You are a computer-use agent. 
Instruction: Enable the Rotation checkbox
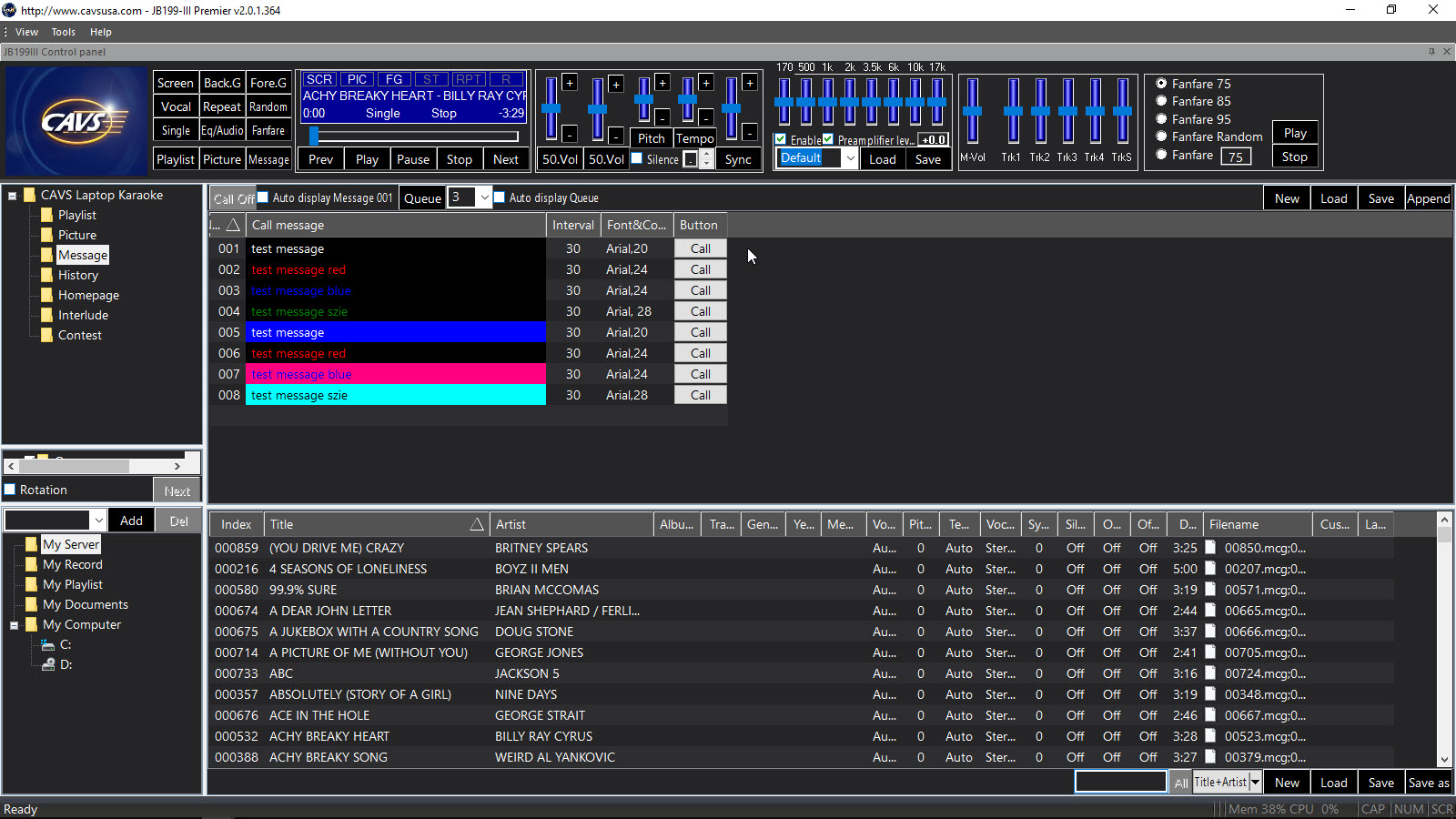point(10,490)
